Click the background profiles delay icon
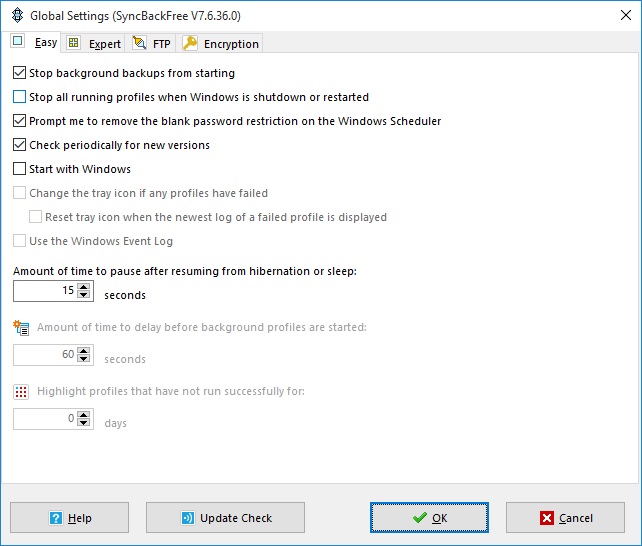This screenshot has height=546, width=642. (x=21, y=327)
